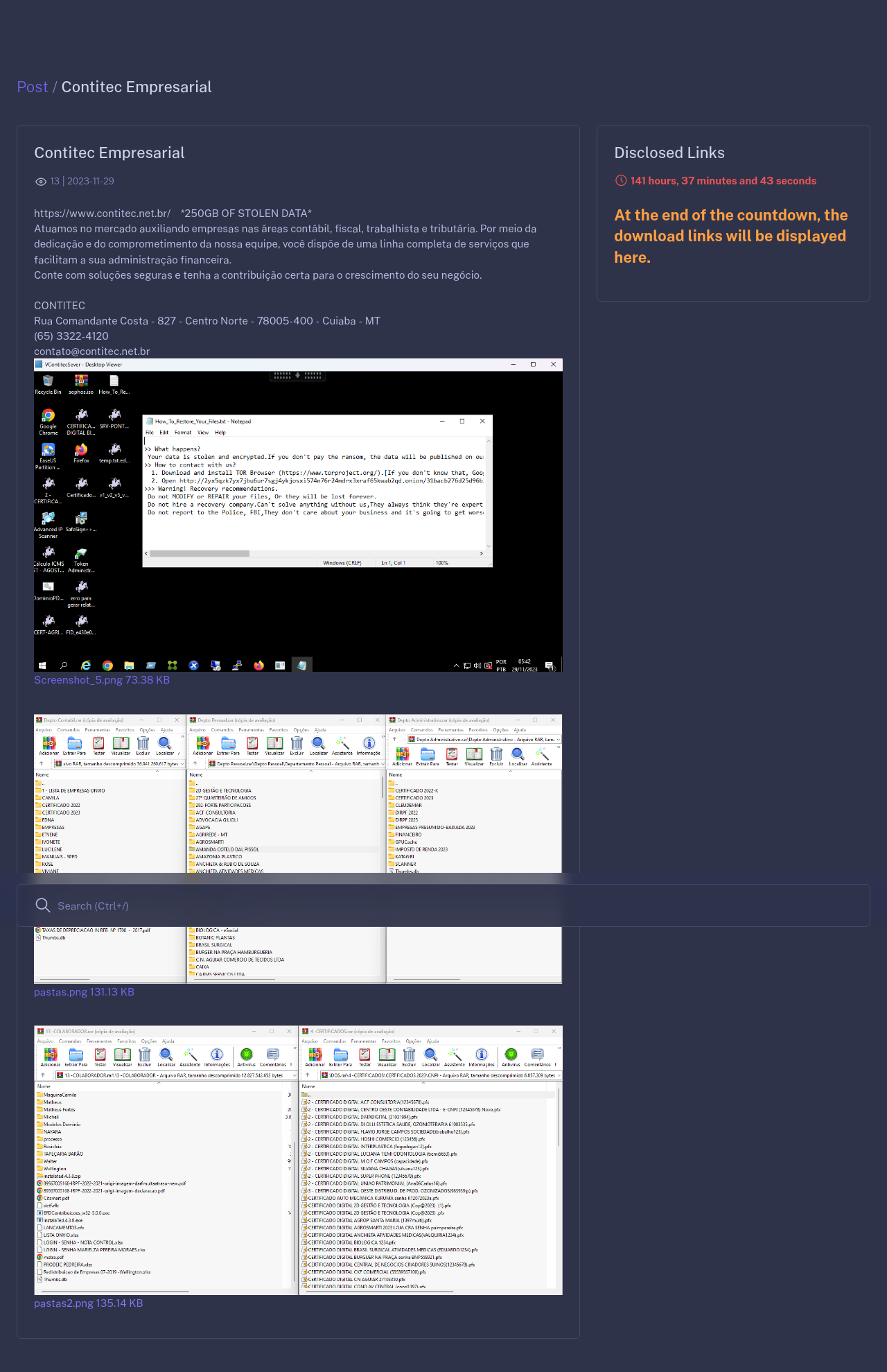Image resolution: width=887 pixels, height=1372 pixels.
Task: Open the pastas.png file link
Action: click(x=84, y=992)
